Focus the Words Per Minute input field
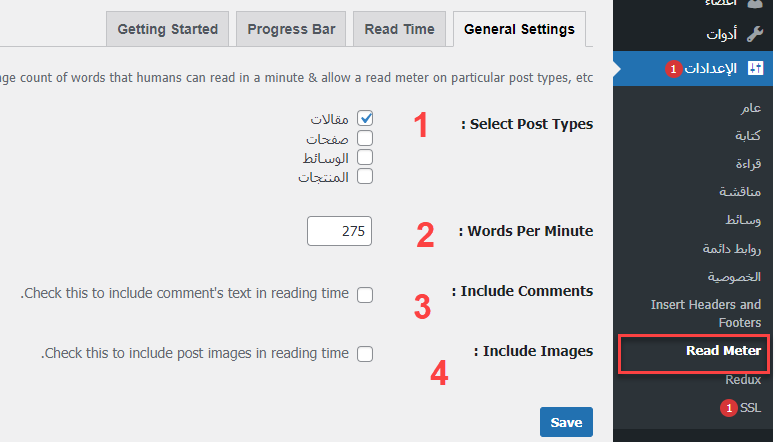781x442 pixels. (339, 230)
